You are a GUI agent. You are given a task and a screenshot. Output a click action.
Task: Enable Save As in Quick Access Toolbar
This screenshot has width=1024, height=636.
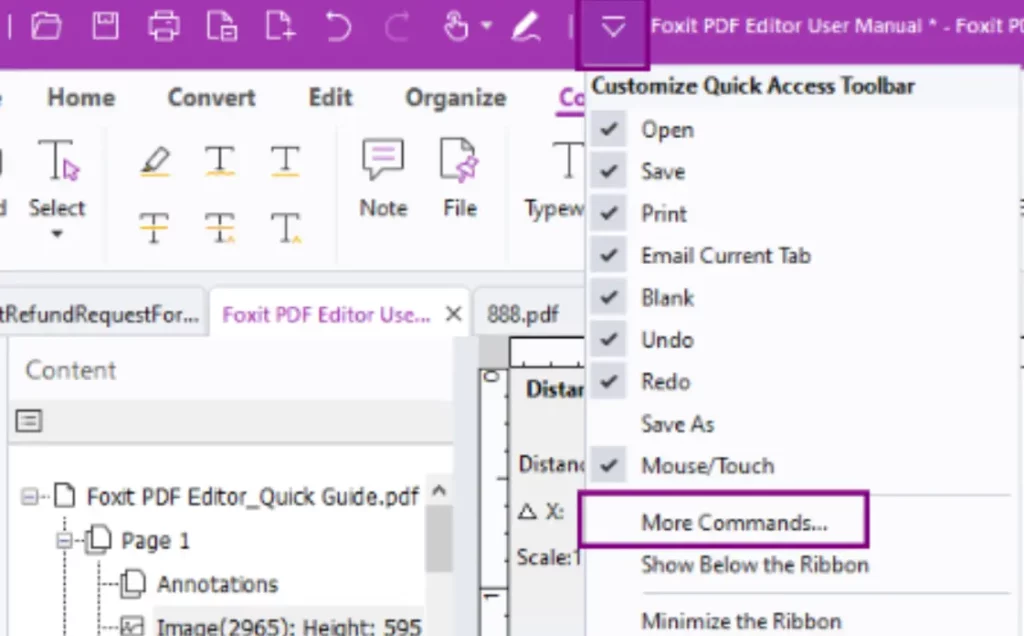click(677, 424)
